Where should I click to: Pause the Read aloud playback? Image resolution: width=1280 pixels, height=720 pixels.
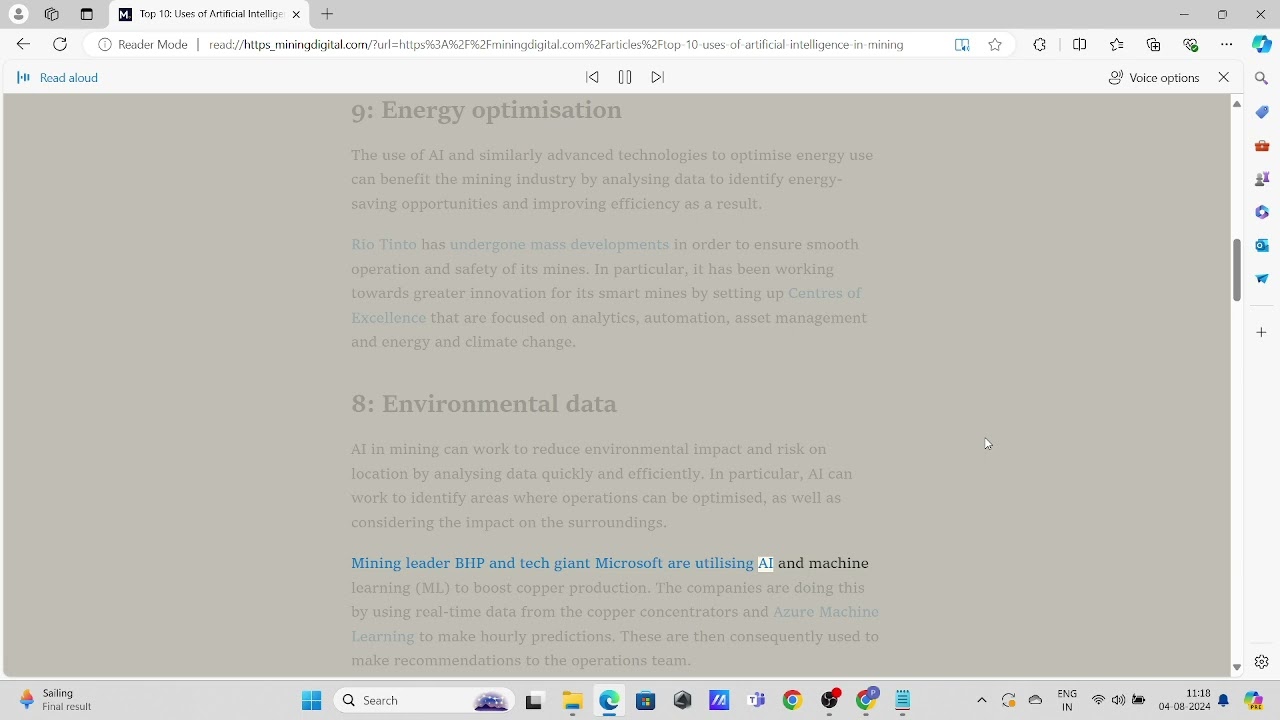(x=625, y=77)
